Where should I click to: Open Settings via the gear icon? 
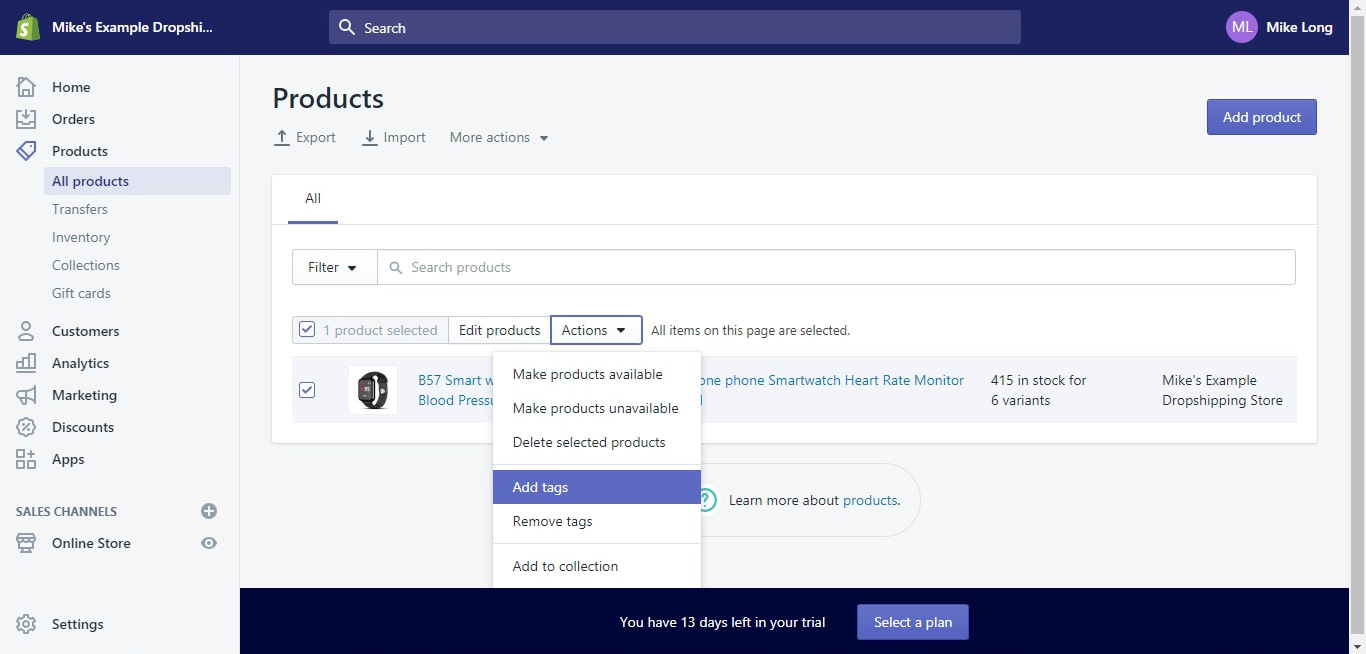(26, 624)
